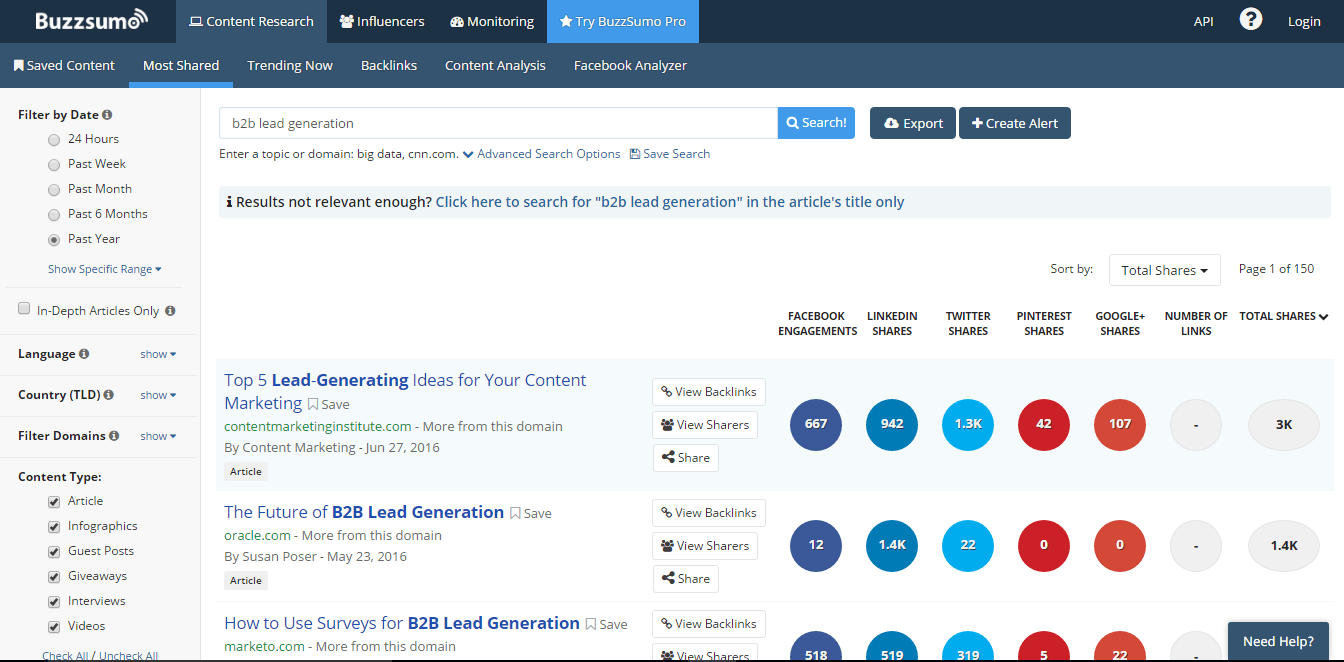Screen dimensions: 1344x662
Task: Click the info icon beside Filter by Date
Action: click(x=107, y=115)
